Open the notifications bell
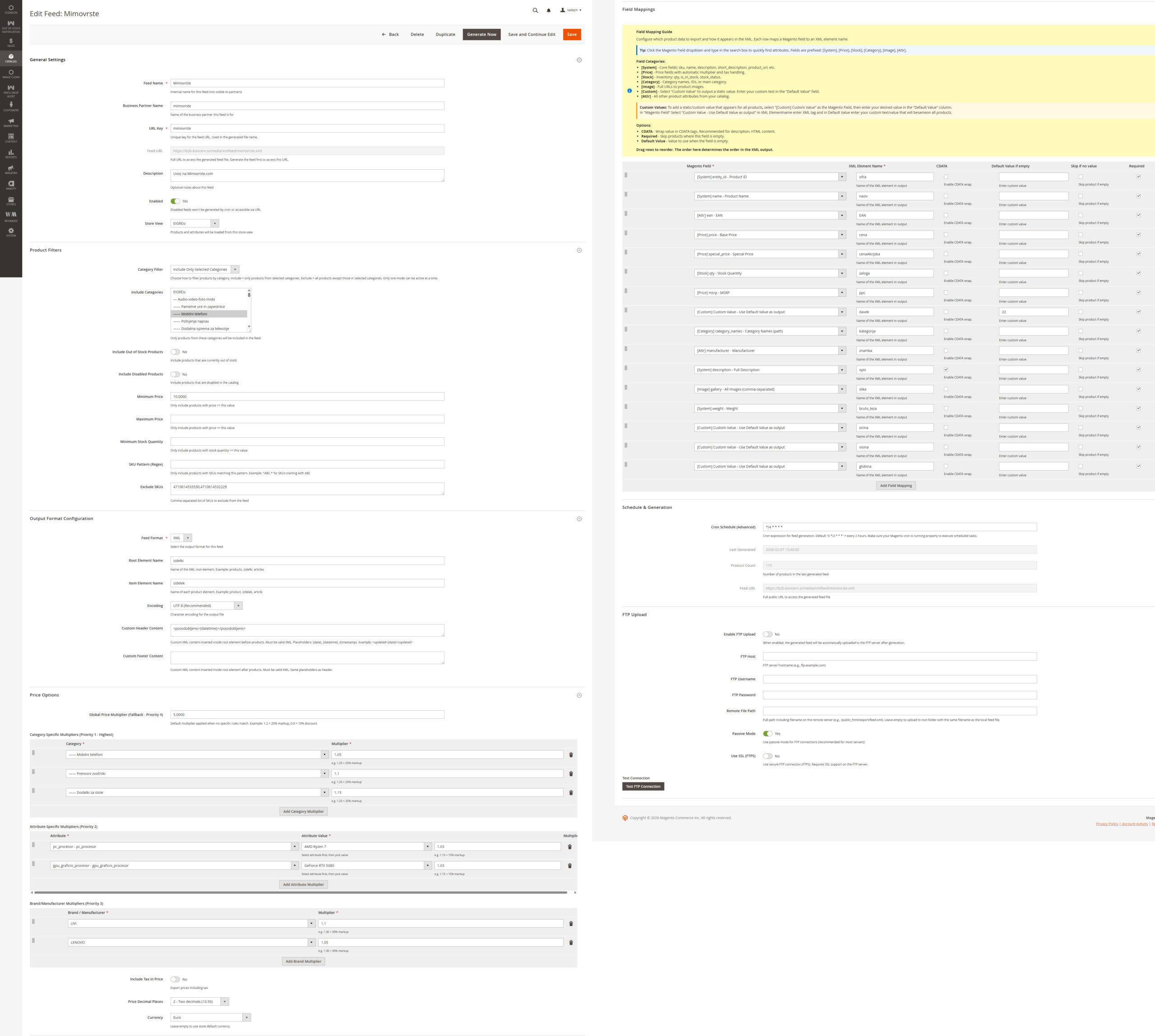Viewport: 1155px width, 1036px height. (x=549, y=10)
